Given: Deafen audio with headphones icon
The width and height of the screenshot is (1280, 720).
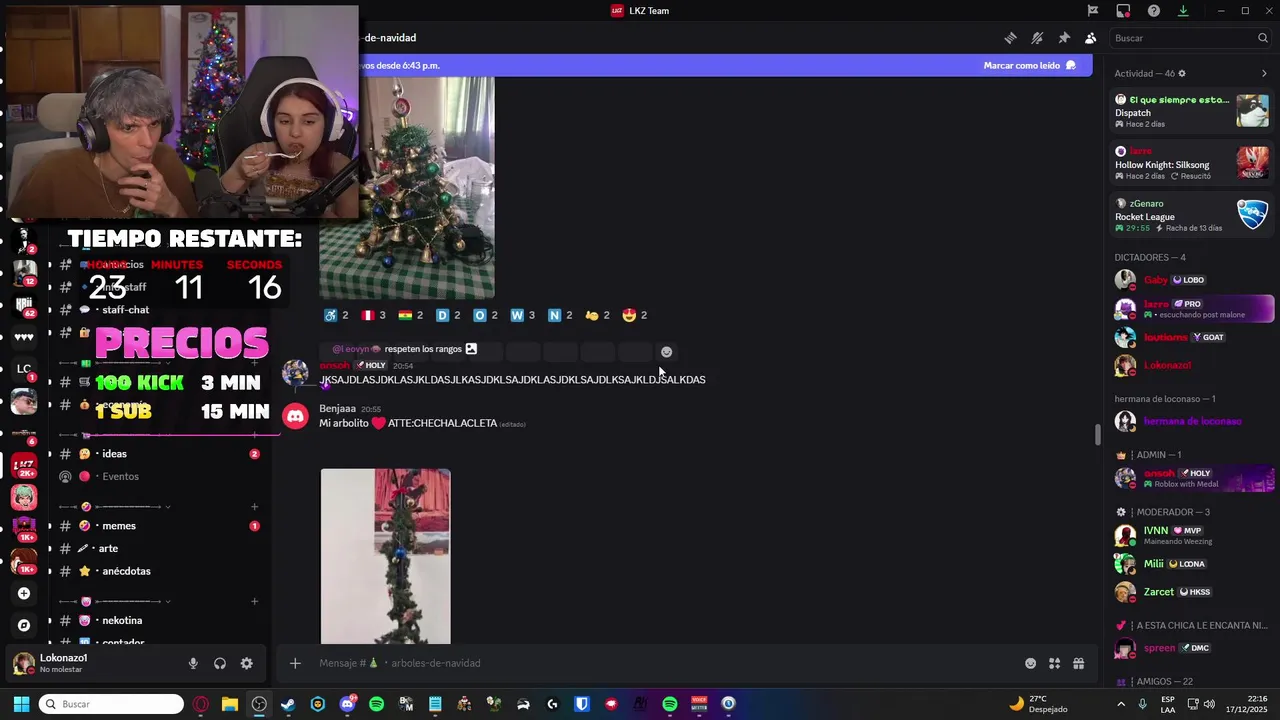Looking at the screenshot, I should (220, 663).
